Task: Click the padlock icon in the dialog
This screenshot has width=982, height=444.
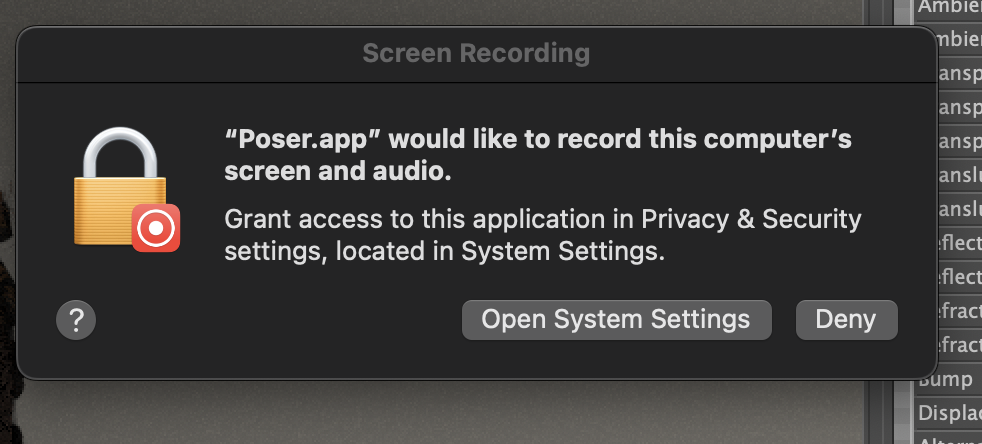Action: (113, 190)
